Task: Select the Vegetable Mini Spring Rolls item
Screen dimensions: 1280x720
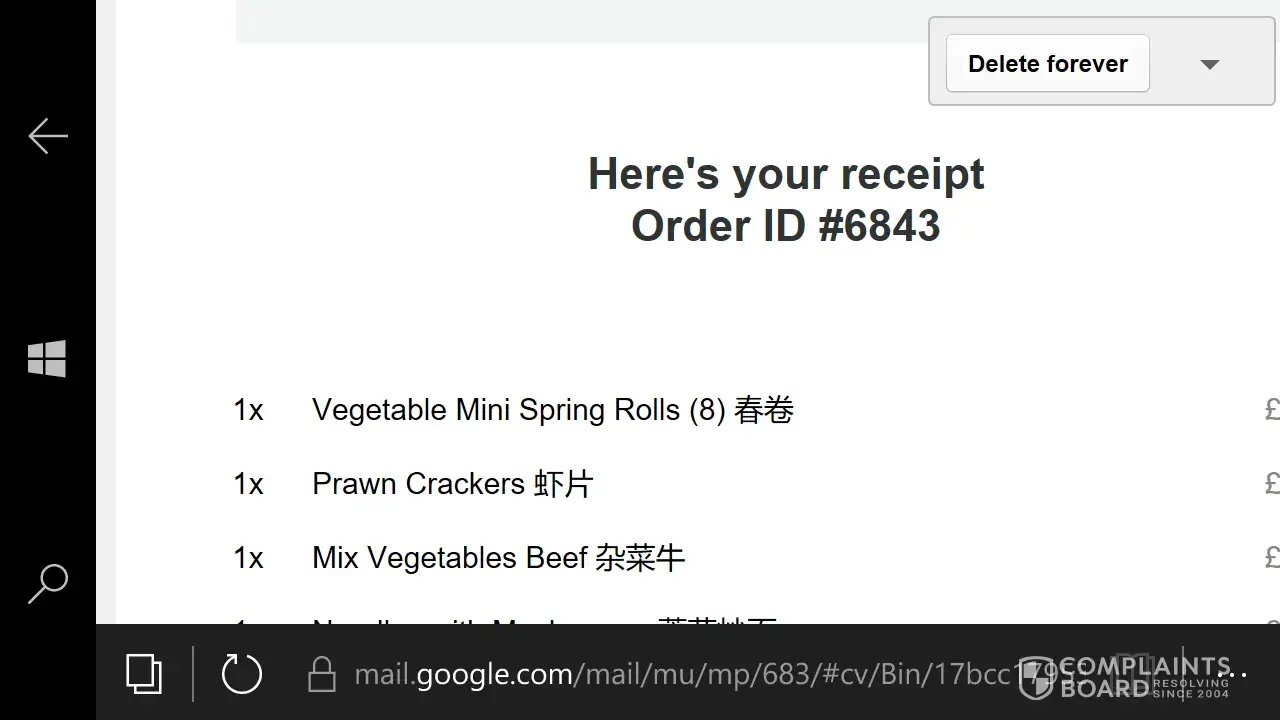Action: [x=553, y=410]
